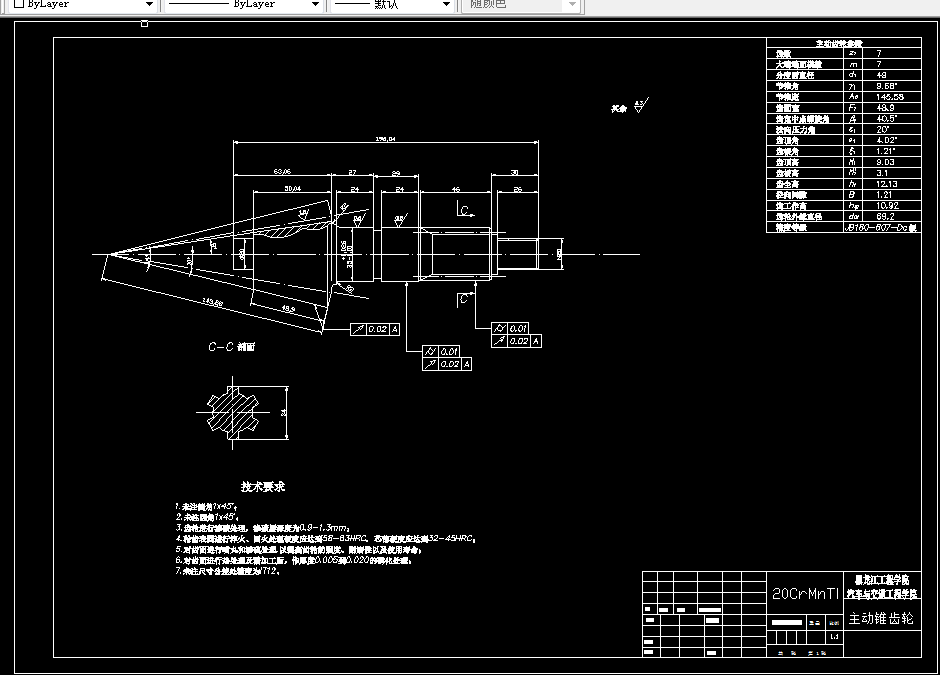Select the 46 length dimension text
This screenshot has width=940, height=675.
pyautogui.click(x=456, y=189)
